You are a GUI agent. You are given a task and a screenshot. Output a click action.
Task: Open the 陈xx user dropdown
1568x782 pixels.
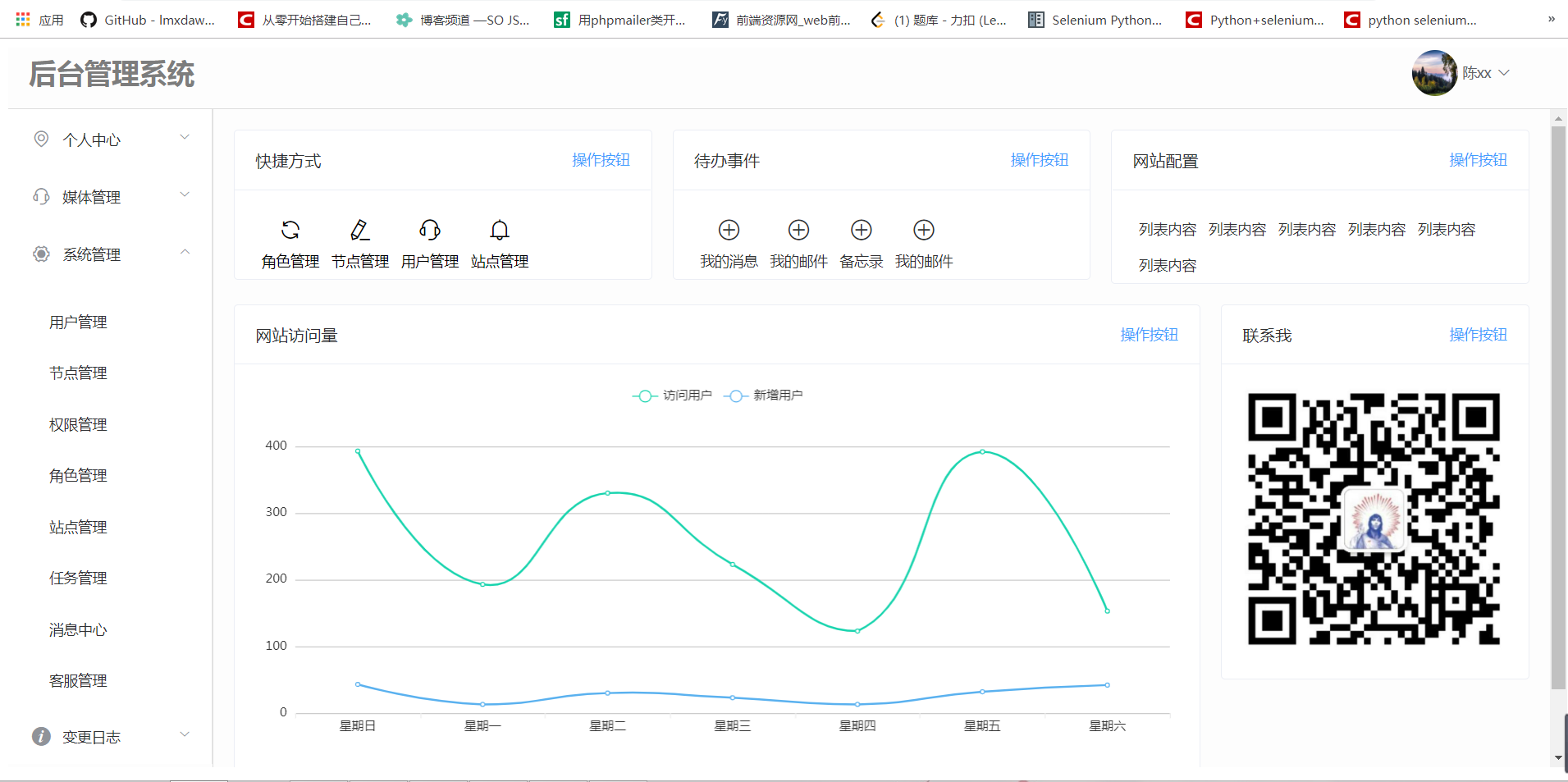(1485, 73)
